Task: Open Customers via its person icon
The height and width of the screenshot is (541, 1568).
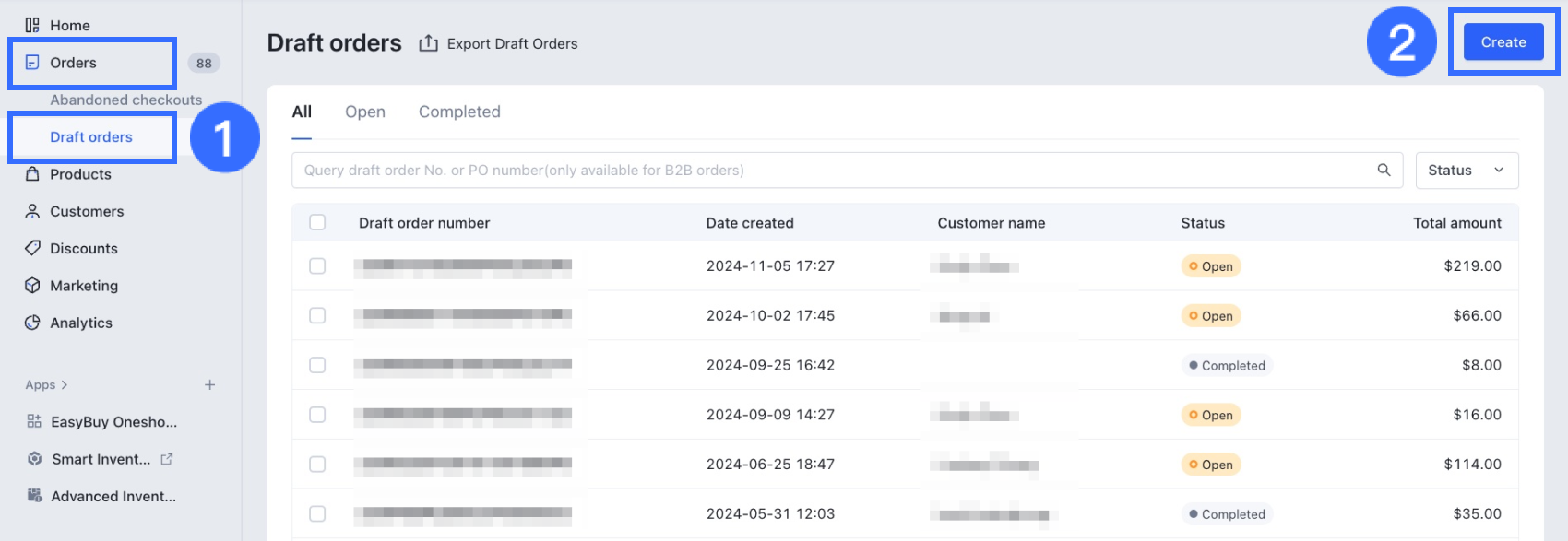Action: pos(32,211)
